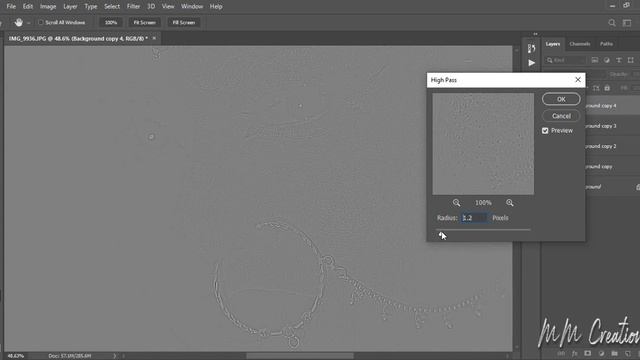Open the Edit menu
This screenshot has height=360, width=640.
pos(28,7)
